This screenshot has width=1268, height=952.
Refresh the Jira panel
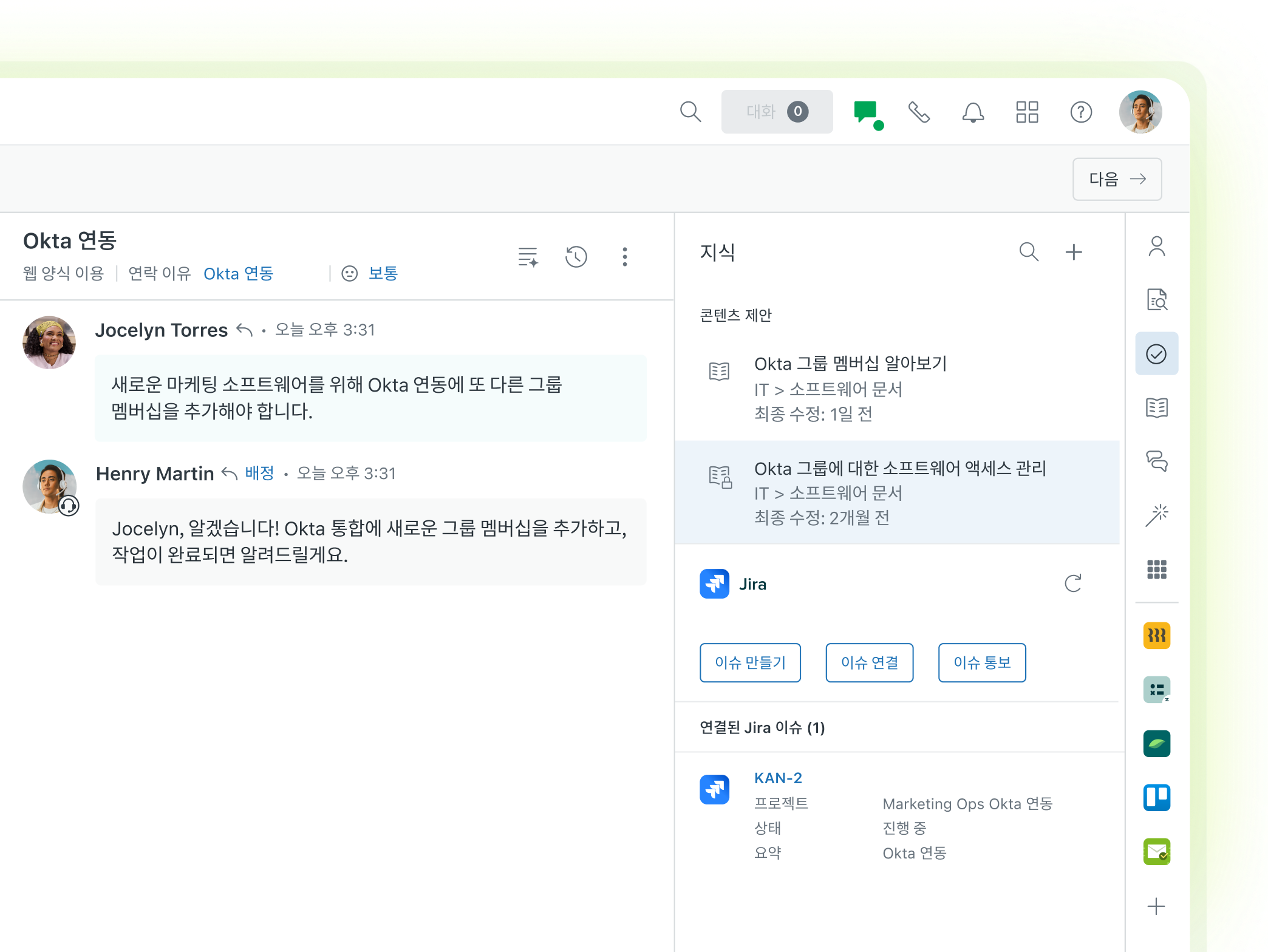click(1073, 583)
